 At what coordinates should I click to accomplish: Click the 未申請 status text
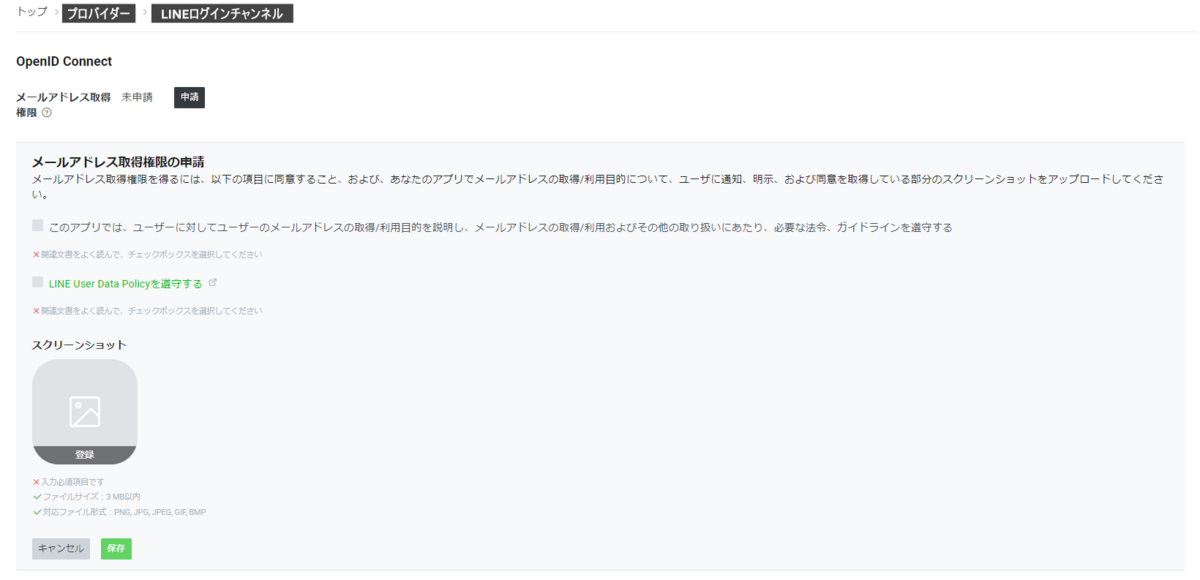tap(137, 97)
